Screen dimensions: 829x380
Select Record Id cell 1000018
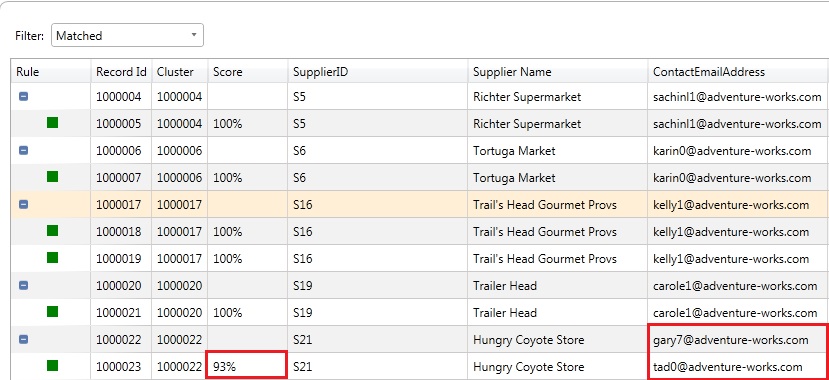click(x=121, y=231)
